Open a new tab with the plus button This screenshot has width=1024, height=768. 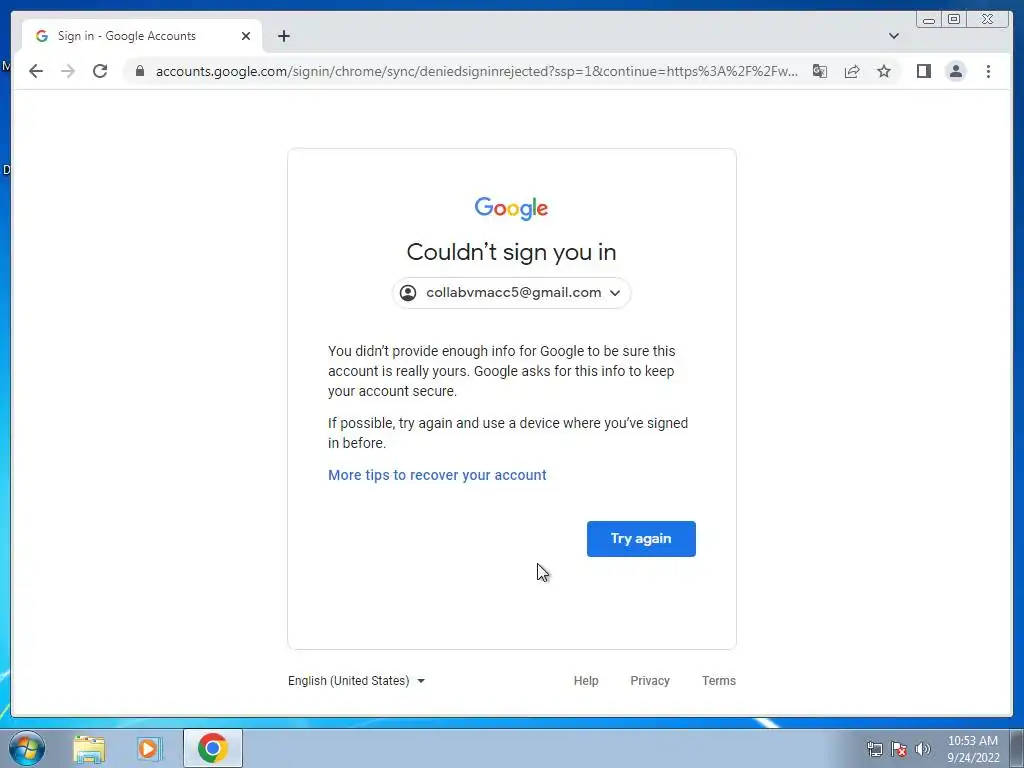(283, 36)
